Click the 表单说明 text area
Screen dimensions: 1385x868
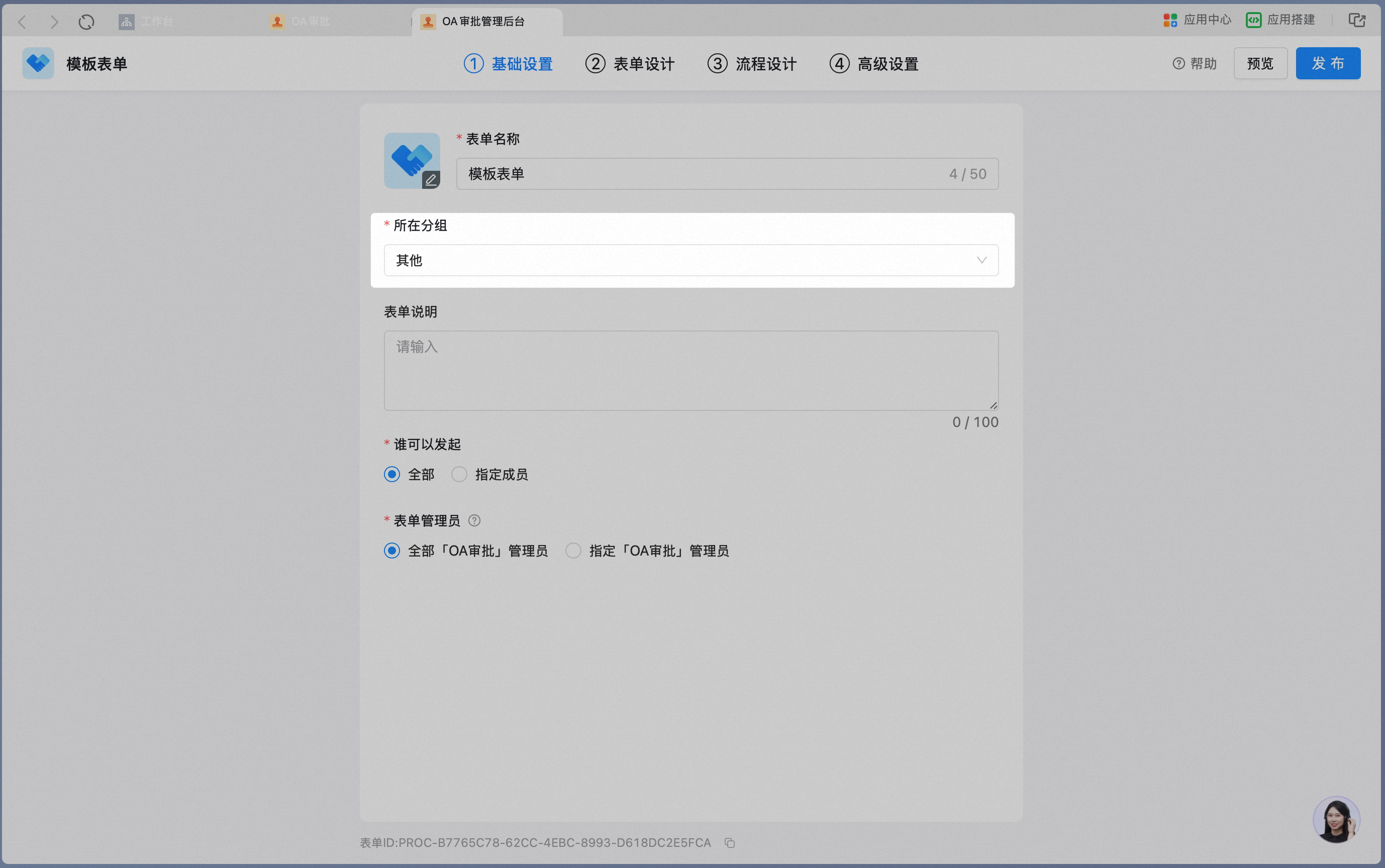coord(691,370)
